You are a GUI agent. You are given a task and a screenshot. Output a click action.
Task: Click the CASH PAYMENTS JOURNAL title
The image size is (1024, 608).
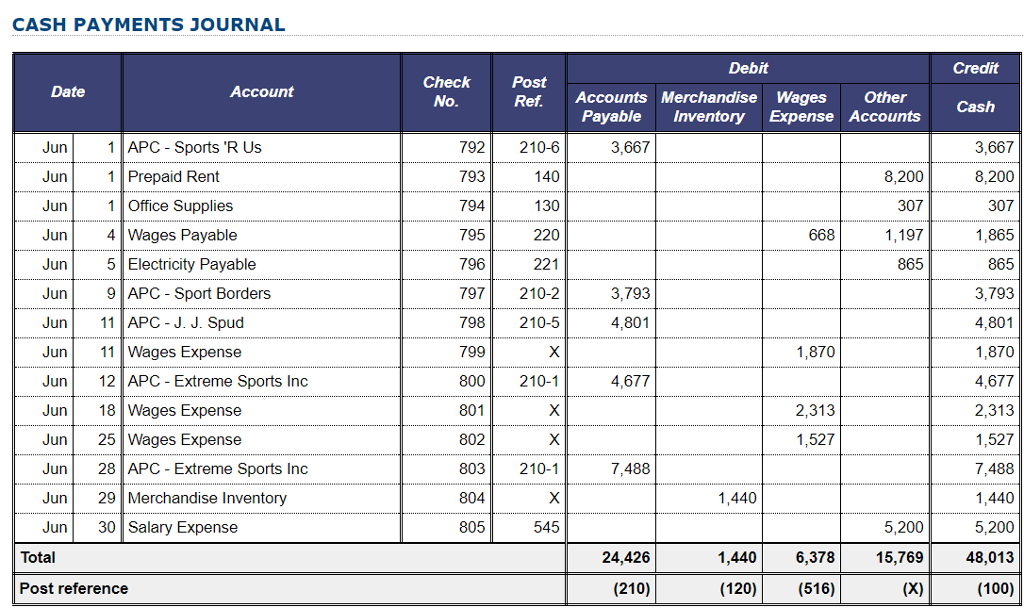click(148, 25)
